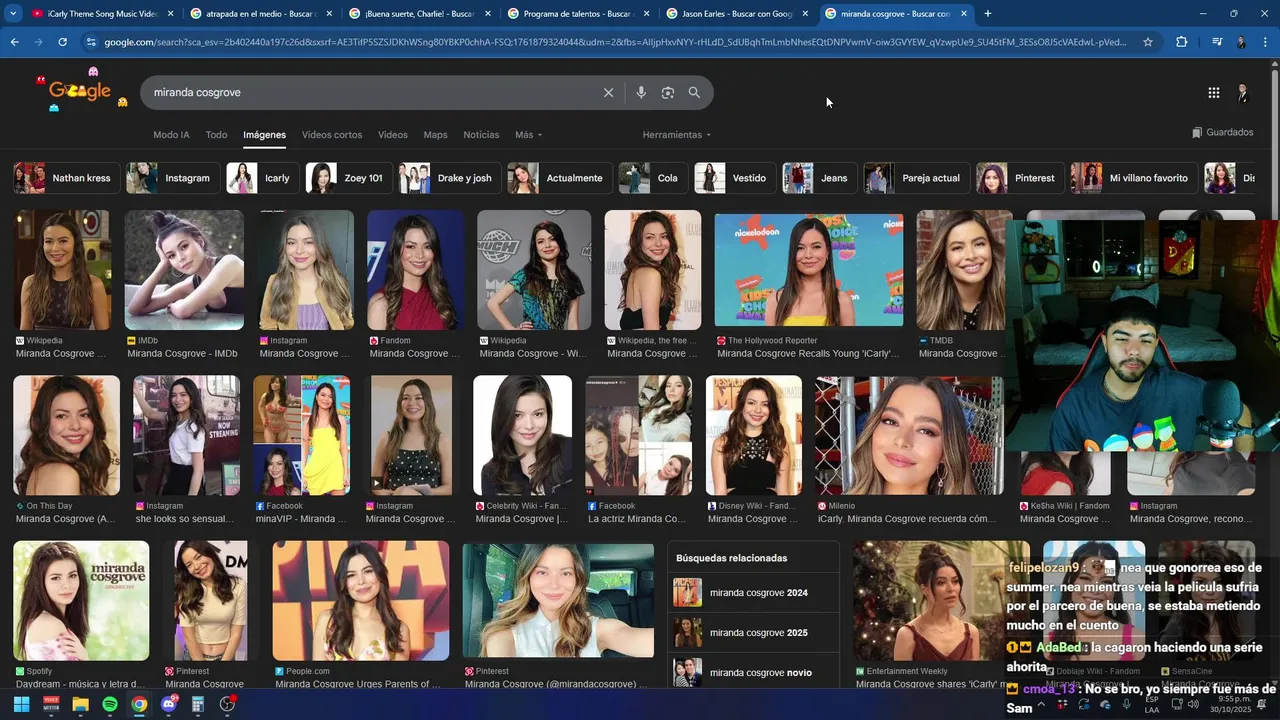The image size is (1280, 720).
Task: Open Google Lens image search icon
Action: (668, 92)
